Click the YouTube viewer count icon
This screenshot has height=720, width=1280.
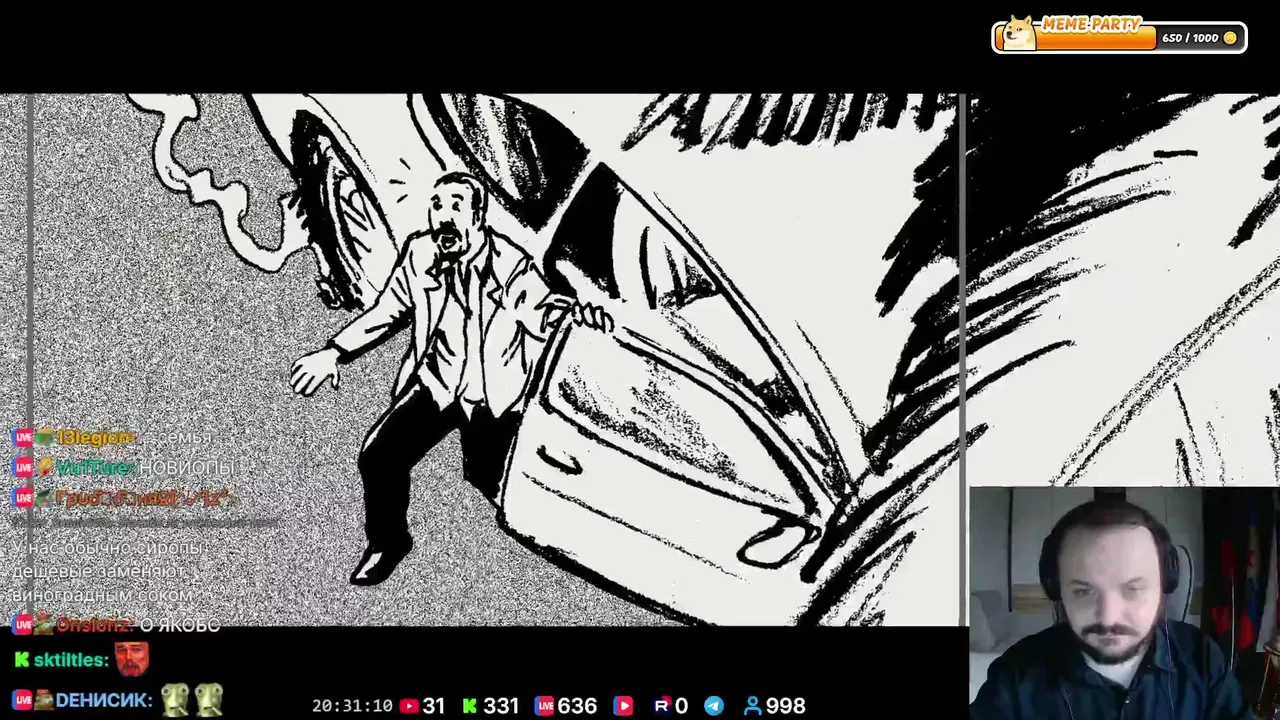(x=409, y=706)
